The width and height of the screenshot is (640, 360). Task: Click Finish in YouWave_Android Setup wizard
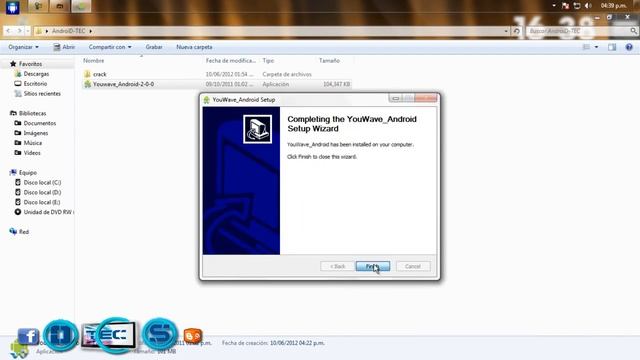[x=373, y=266]
